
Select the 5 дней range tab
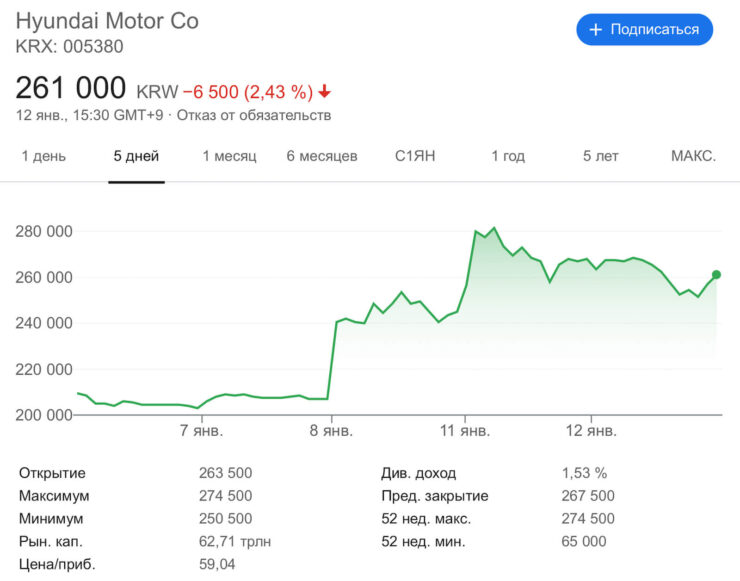136,156
